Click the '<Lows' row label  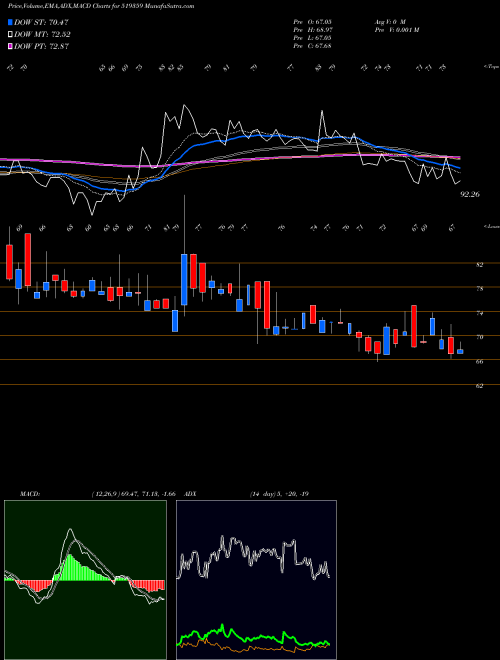tap(491, 226)
